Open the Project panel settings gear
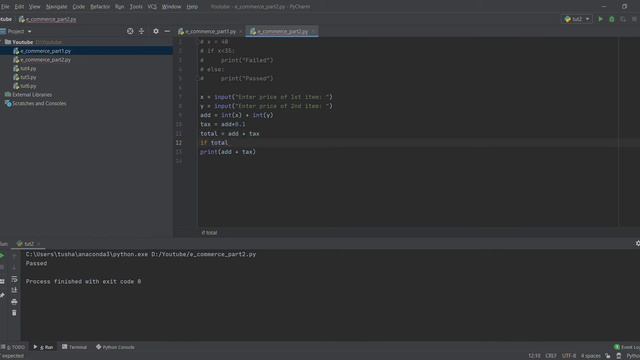640x360 pixels. pyautogui.click(x=156, y=31)
